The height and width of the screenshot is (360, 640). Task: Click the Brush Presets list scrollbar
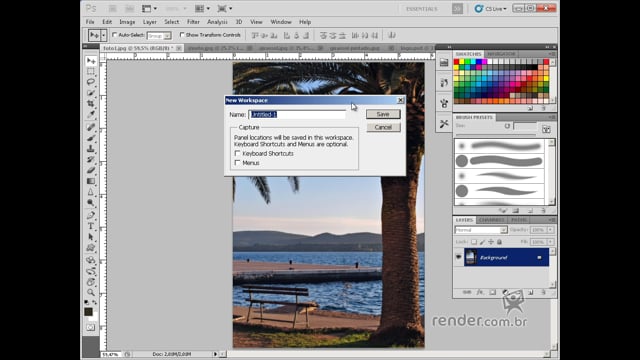[x=552, y=172]
